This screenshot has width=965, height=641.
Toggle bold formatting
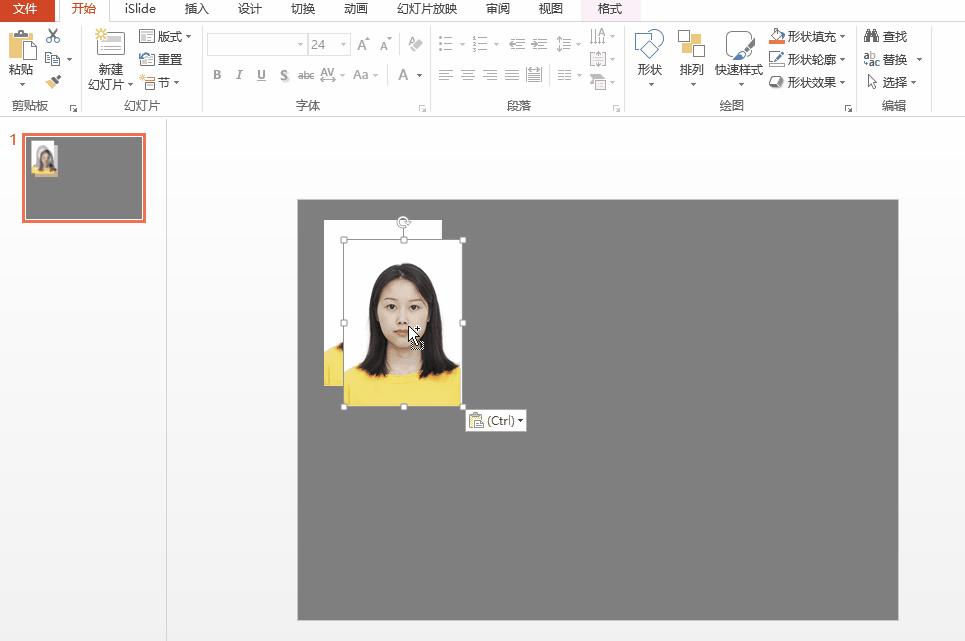click(x=217, y=75)
